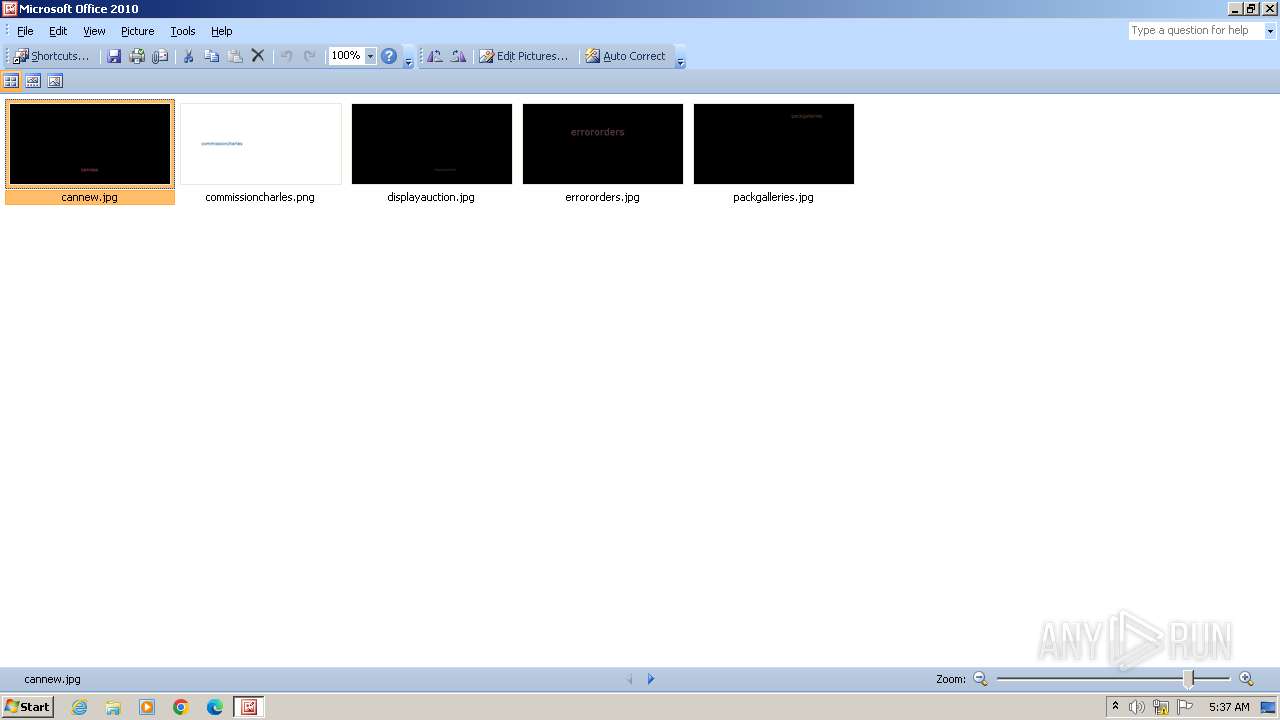Open the Help menu

coord(222,31)
